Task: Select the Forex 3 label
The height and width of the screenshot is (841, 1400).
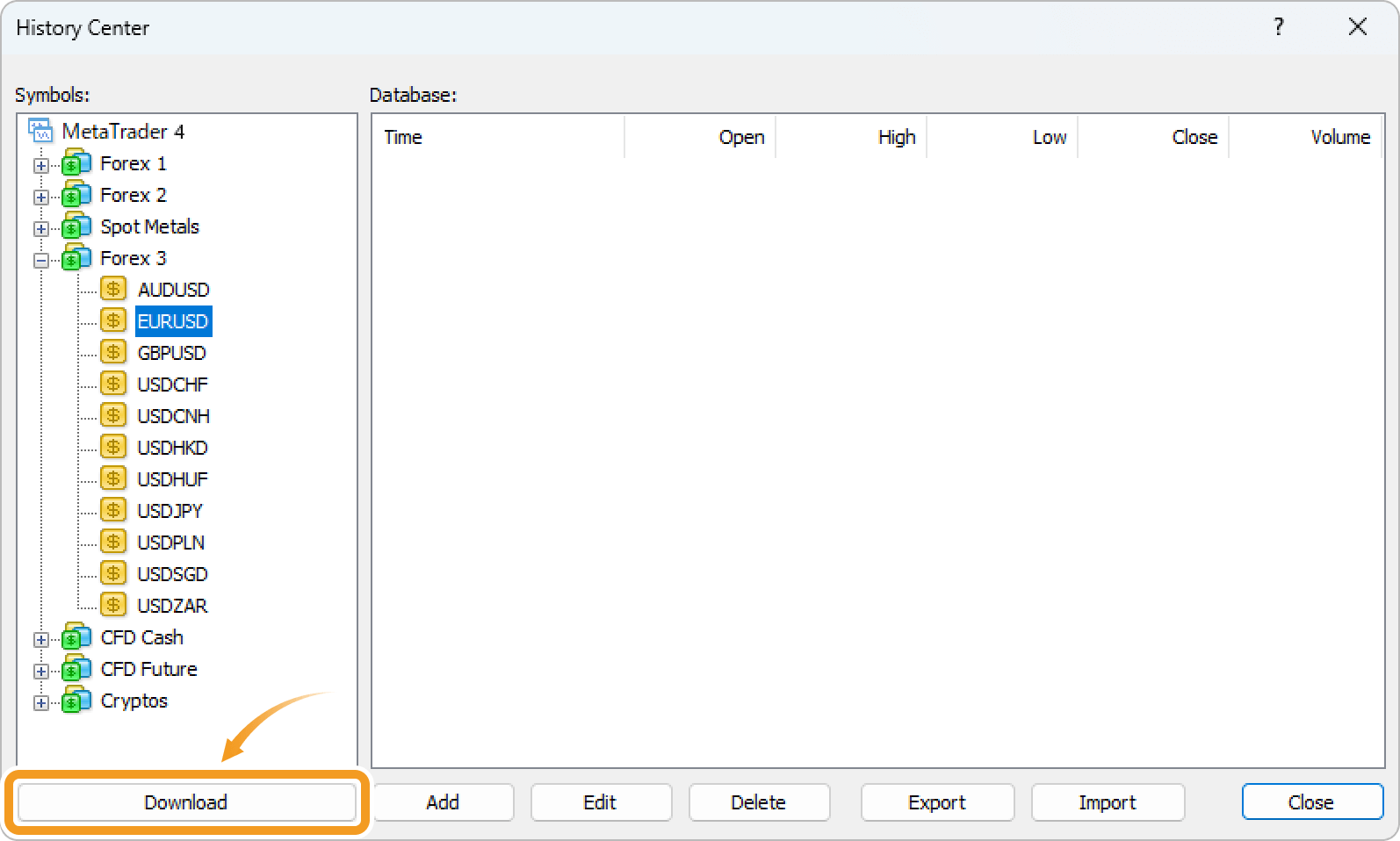Action: click(x=134, y=258)
